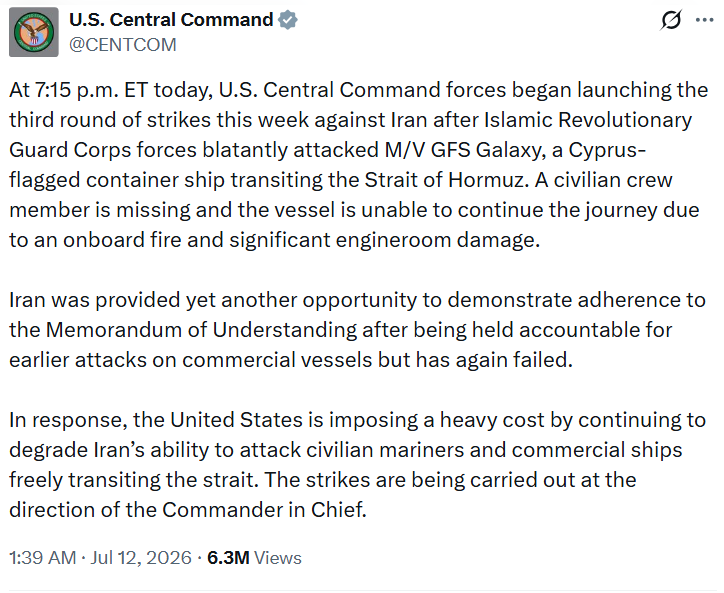The width and height of the screenshot is (724, 593).
Task: Click the "commercial vessels" phrase
Action: point(277,360)
